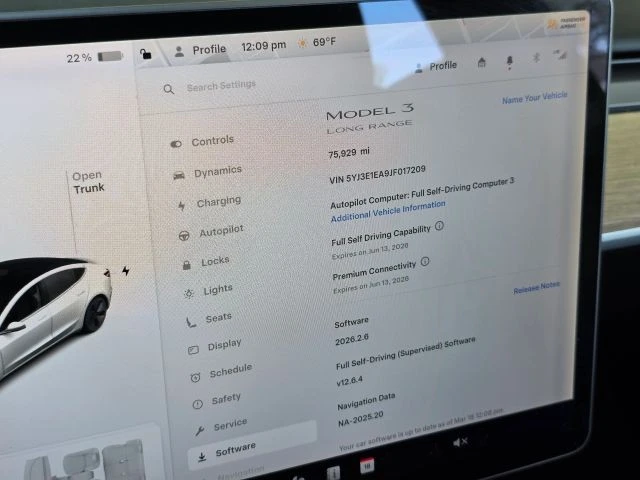Screen dimensions: 640x480
Task: Focus the Search Settings field
Action: coord(221,86)
